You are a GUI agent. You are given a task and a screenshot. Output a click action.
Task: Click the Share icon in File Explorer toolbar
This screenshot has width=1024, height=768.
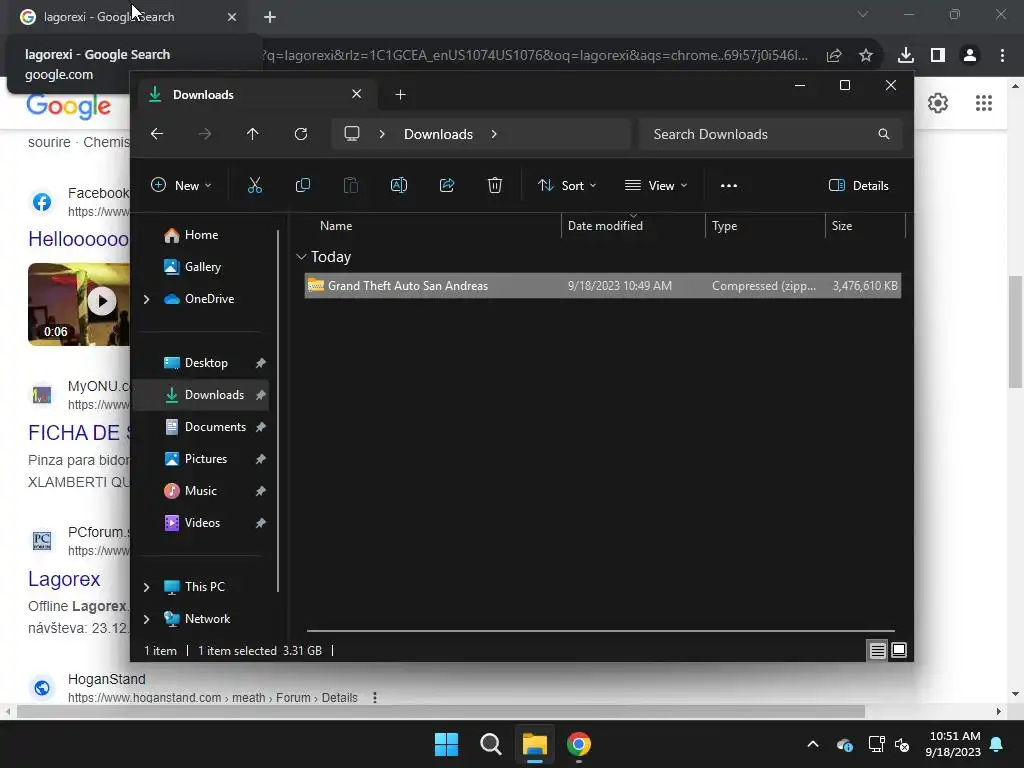coord(447,185)
